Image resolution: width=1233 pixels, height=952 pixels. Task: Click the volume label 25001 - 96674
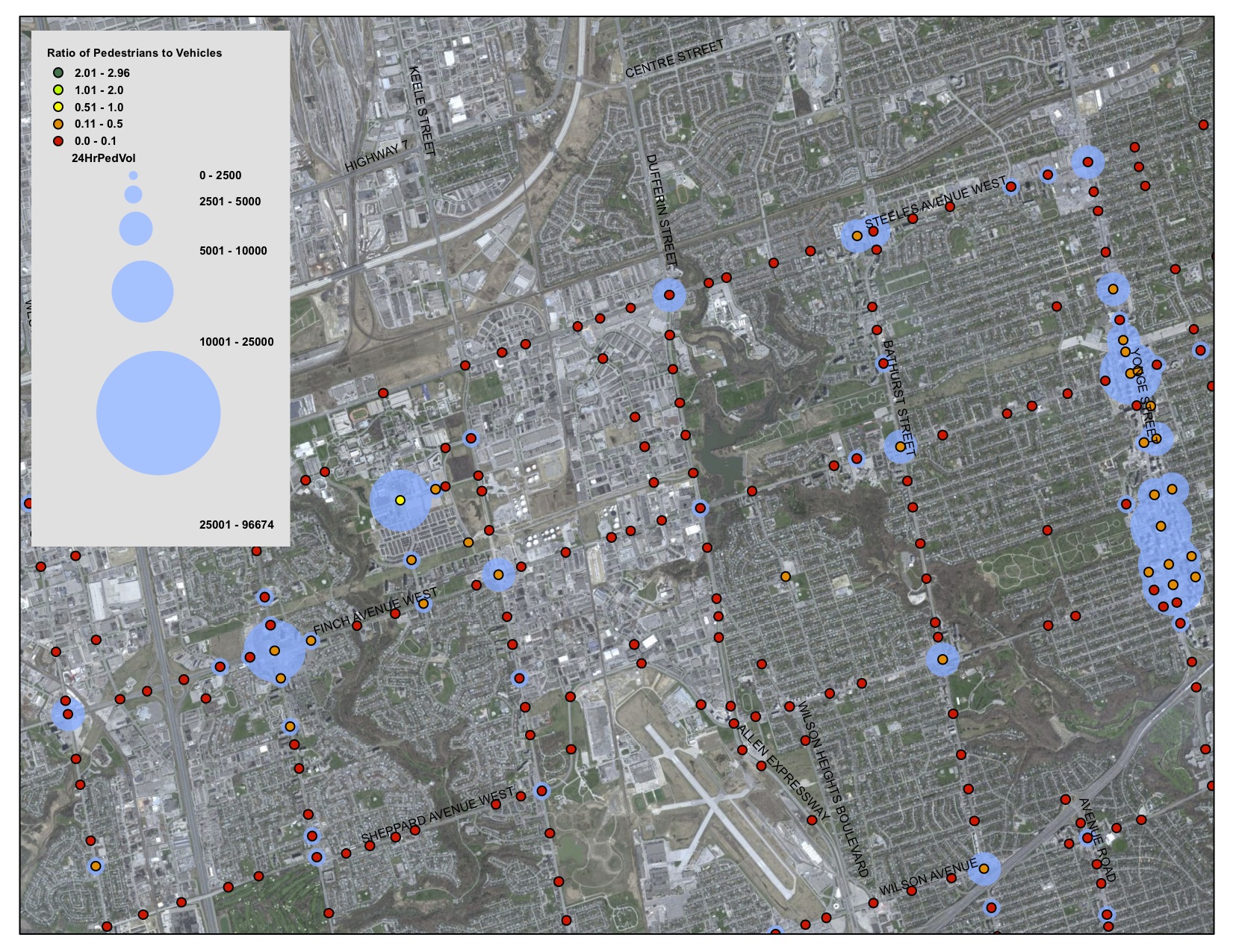pos(237,525)
